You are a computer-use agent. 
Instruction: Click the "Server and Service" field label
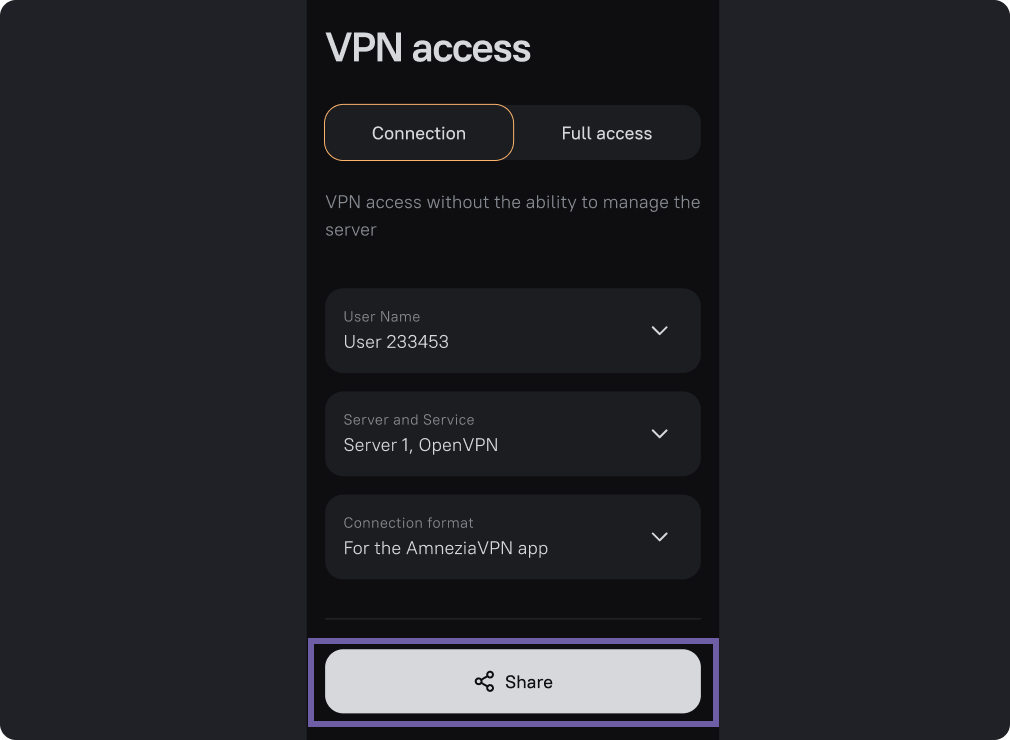408,420
